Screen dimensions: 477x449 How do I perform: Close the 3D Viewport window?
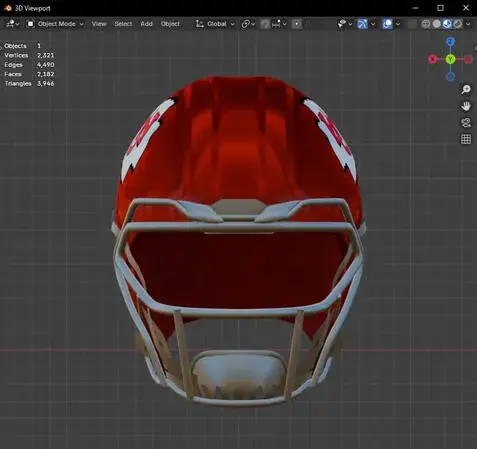point(466,8)
